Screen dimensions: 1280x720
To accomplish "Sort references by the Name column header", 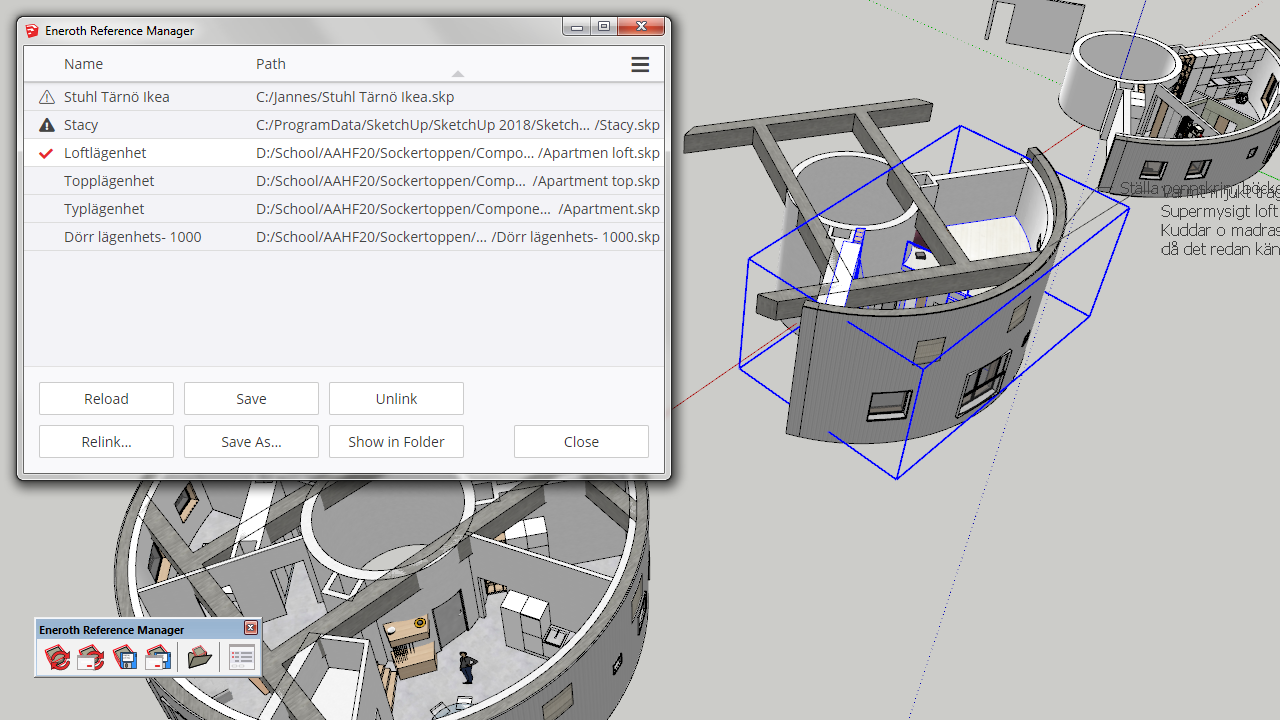I will [83, 63].
